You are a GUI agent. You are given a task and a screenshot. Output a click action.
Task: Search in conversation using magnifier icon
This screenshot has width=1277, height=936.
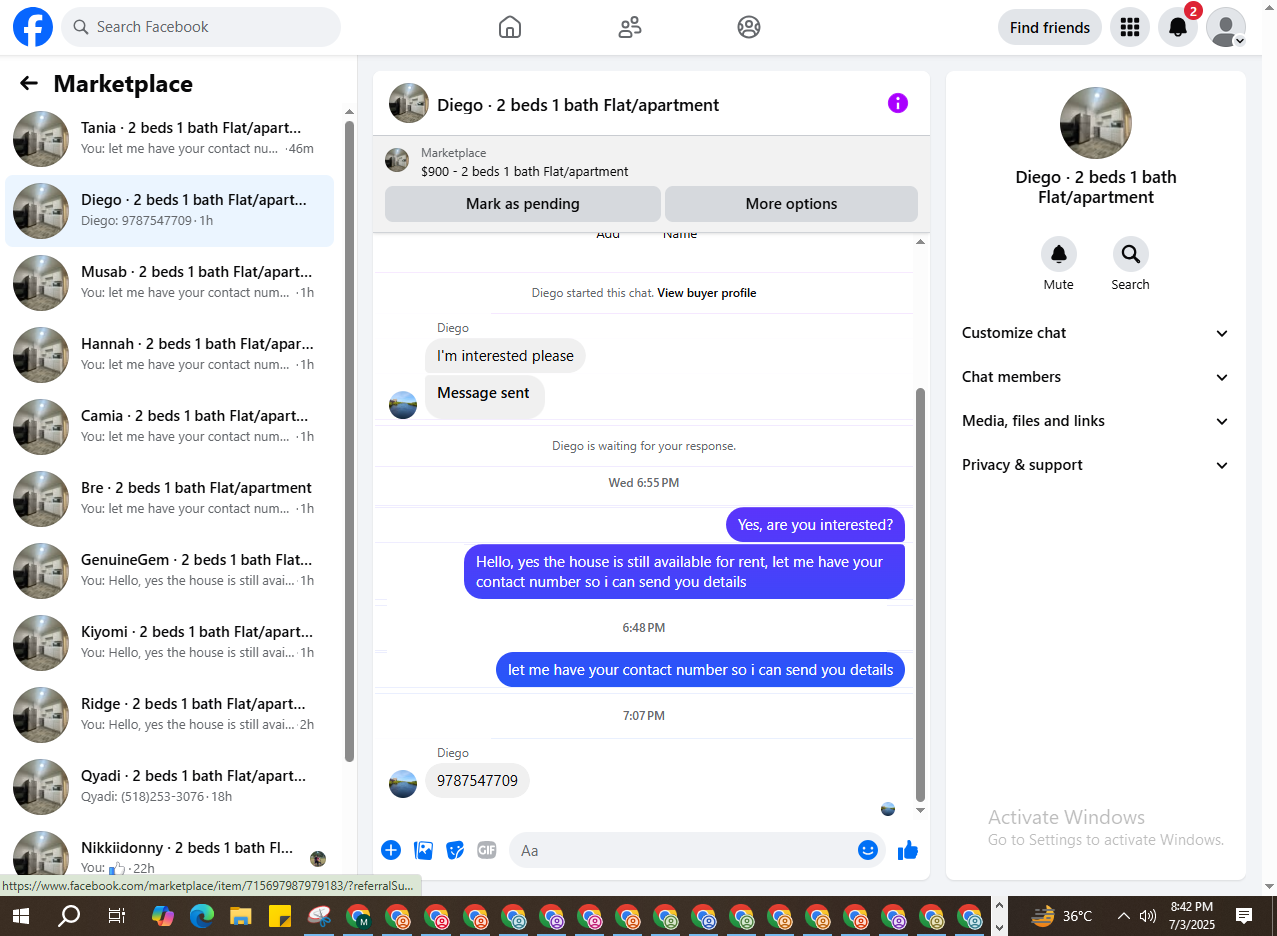pos(1131,255)
